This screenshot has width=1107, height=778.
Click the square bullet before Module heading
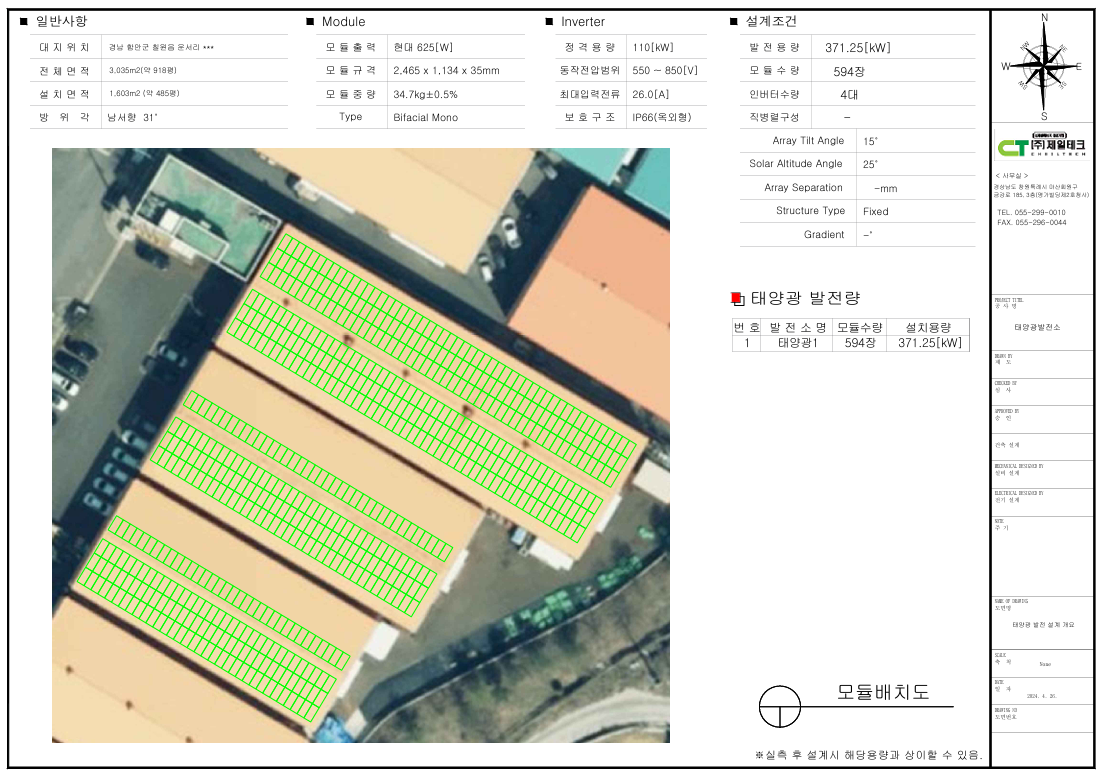310,21
